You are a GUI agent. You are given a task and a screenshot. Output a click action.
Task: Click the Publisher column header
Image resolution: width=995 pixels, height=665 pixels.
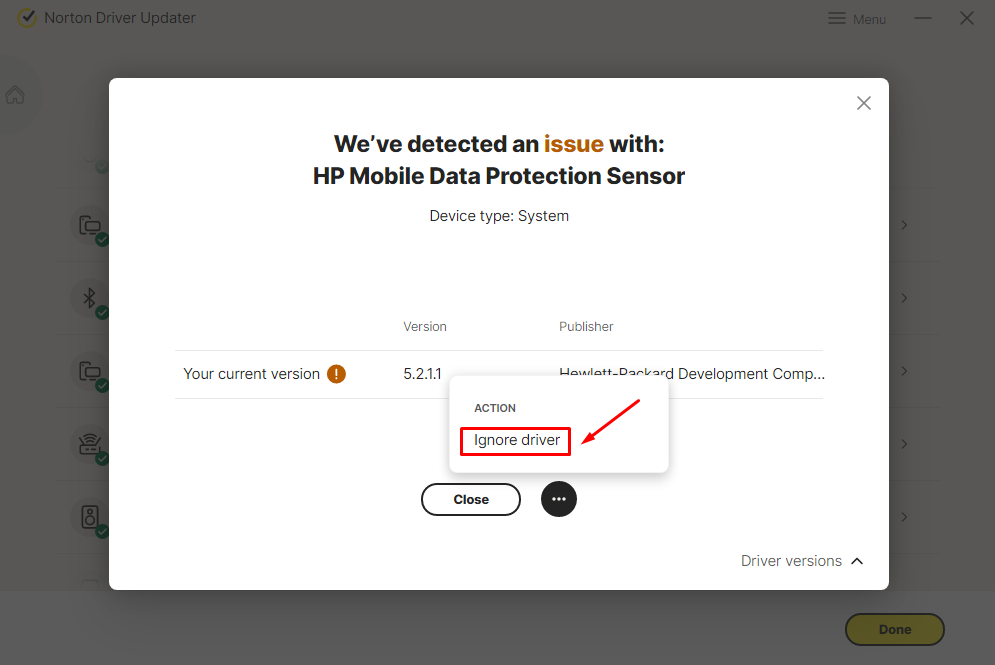[x=586, y=327]
